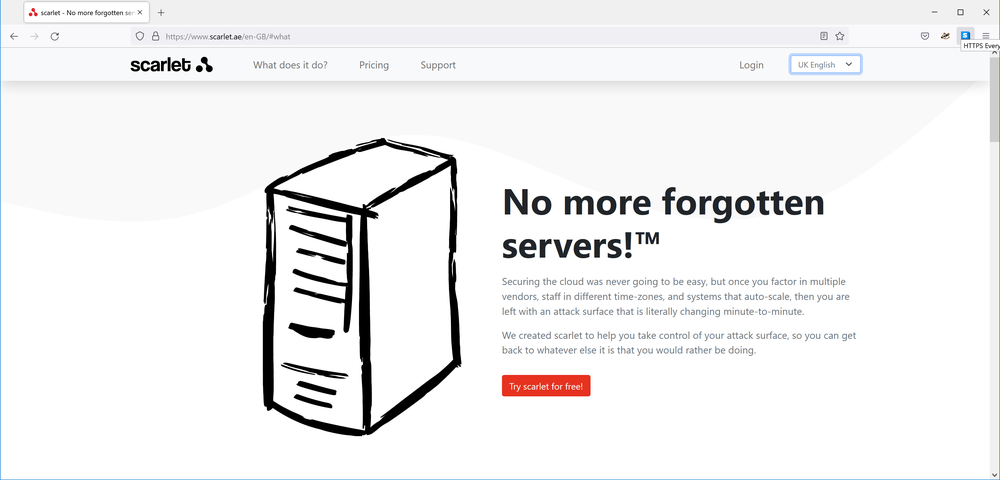Click the paragraph starting 'We created scarlet'
This screenshot has width=1000, height=480.
pyautogui.click(x=679, y=343)
